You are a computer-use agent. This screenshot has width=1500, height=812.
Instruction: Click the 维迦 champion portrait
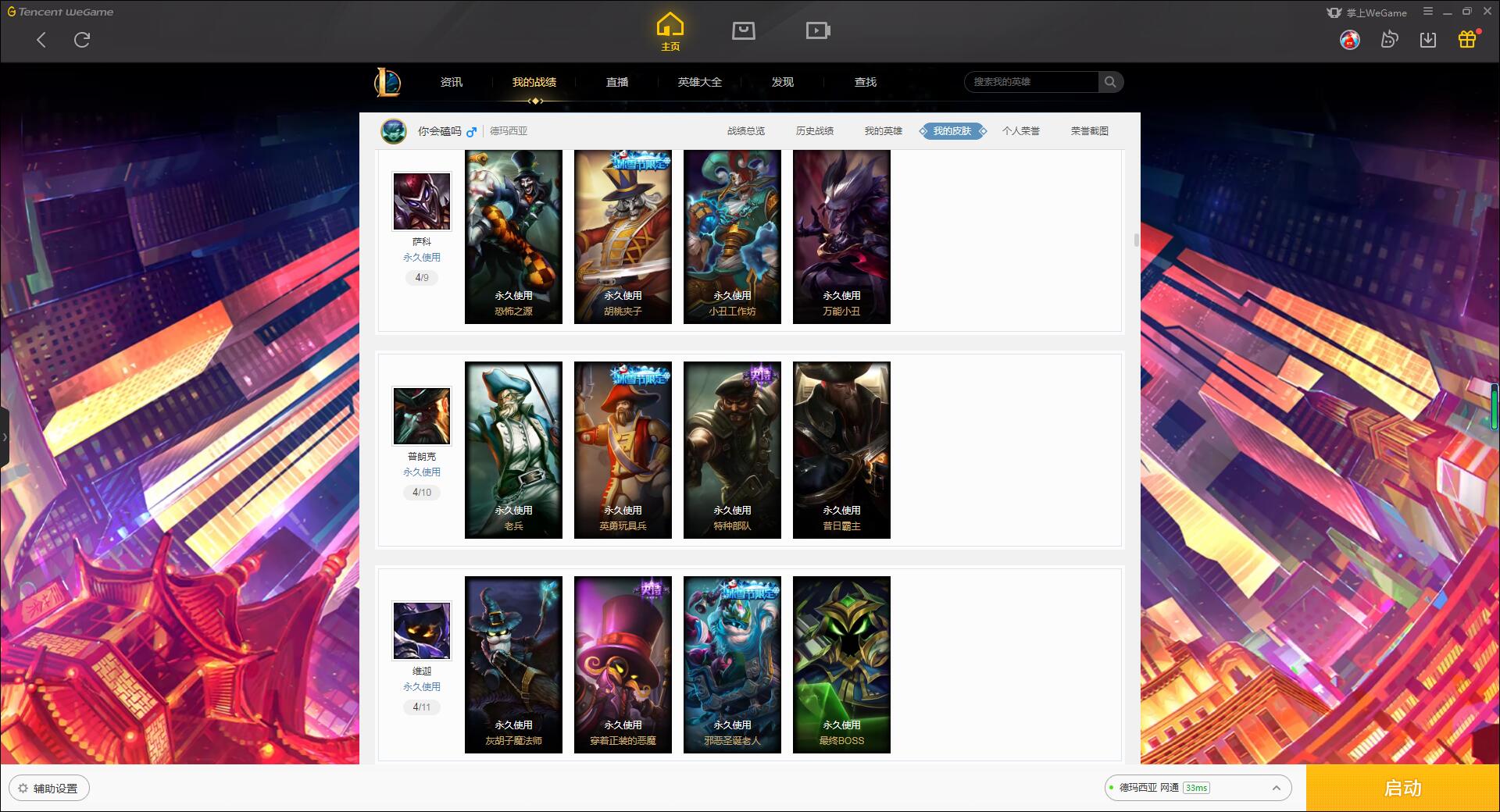pyautogui.click(x=422, y=631)
